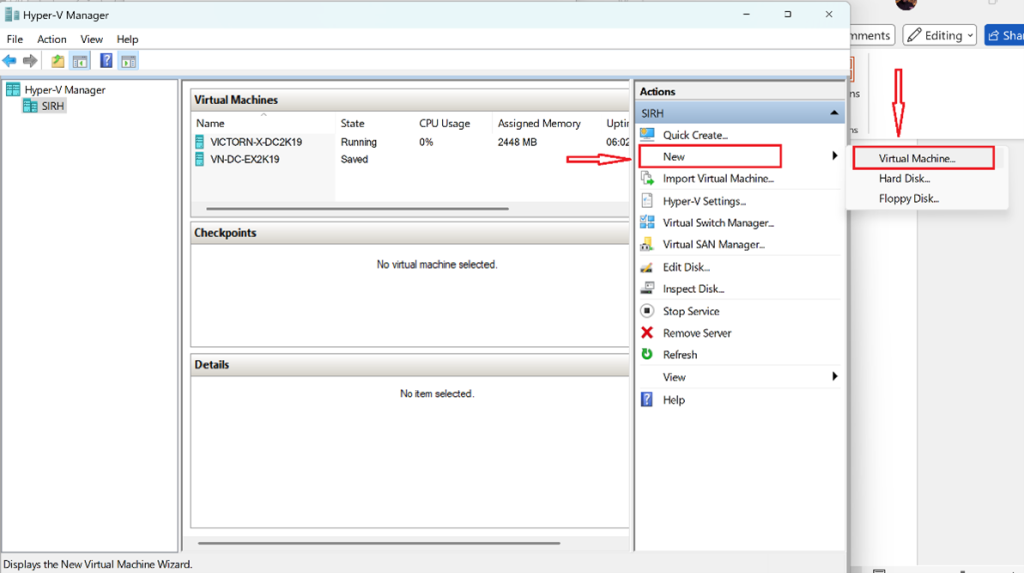Click Hyper-V Settings... action link
1024x573 pixels.
[704, 201]
